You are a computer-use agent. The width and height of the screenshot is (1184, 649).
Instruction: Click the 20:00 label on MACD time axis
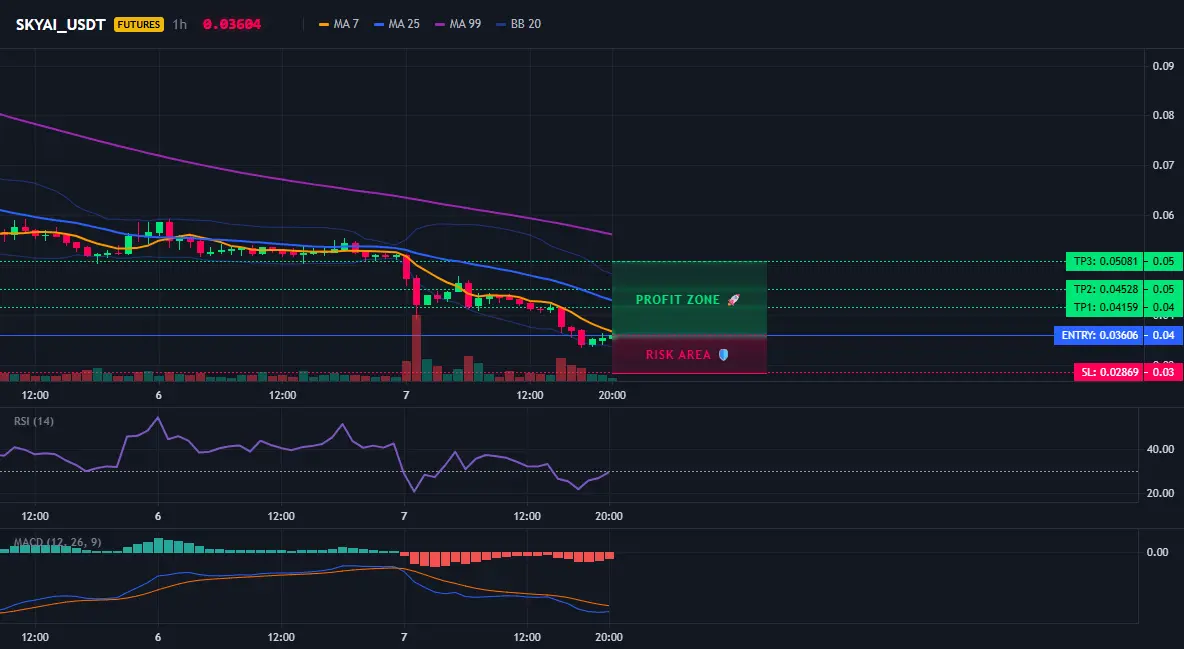(609, 637)
